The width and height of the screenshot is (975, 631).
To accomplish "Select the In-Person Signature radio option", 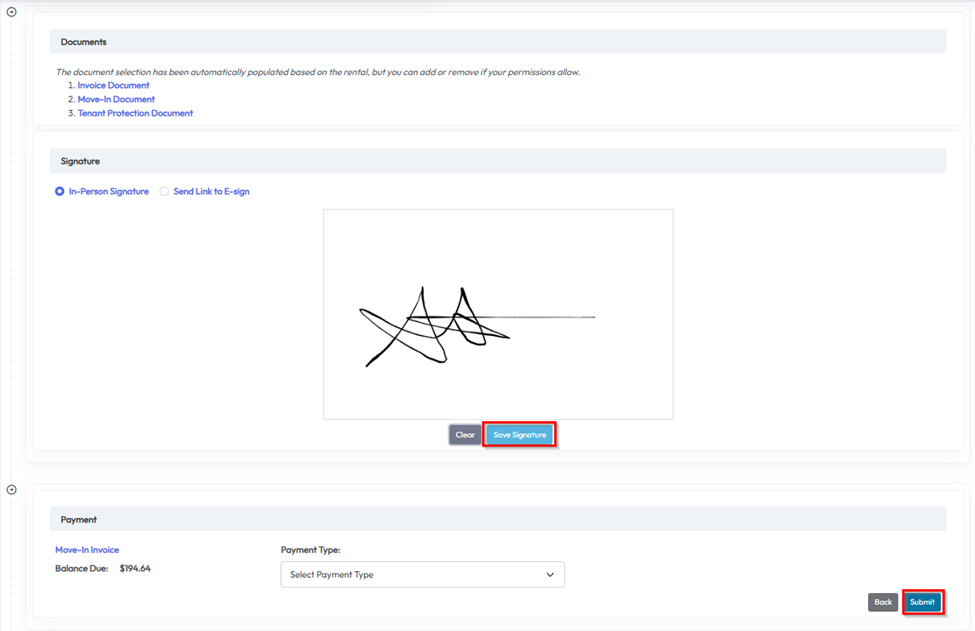I will coord(60,191).
